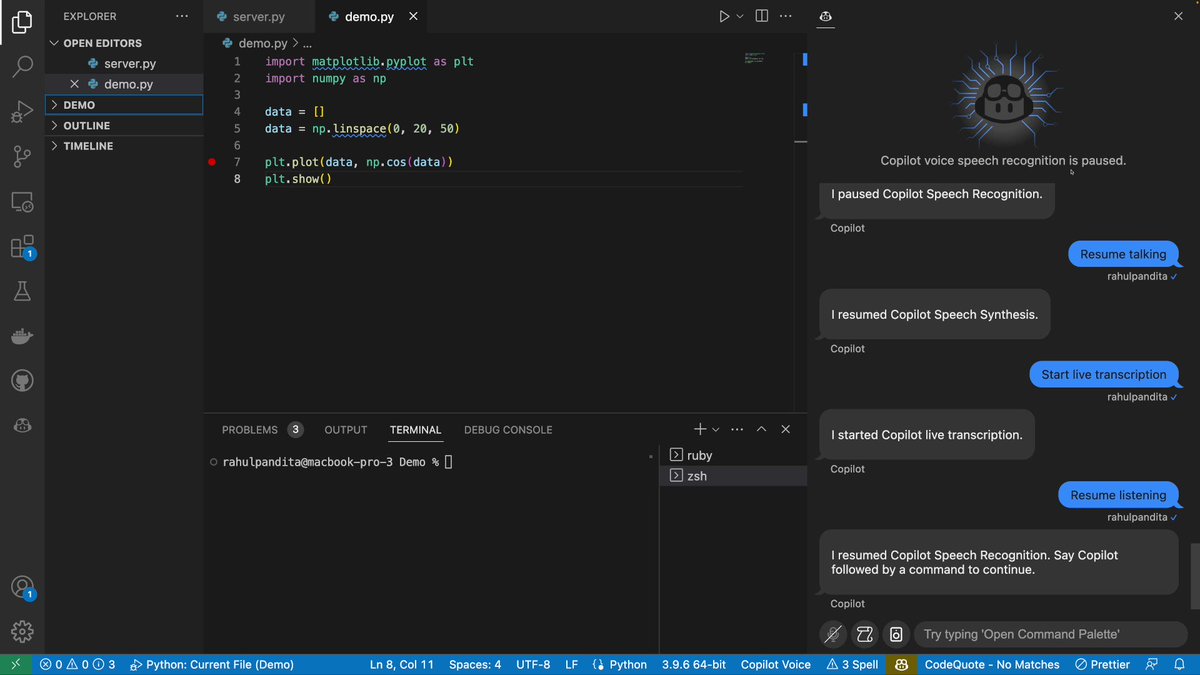The image size is (1200, 675).
Task: Click the Prettier status item
Action: point(1103,665)
